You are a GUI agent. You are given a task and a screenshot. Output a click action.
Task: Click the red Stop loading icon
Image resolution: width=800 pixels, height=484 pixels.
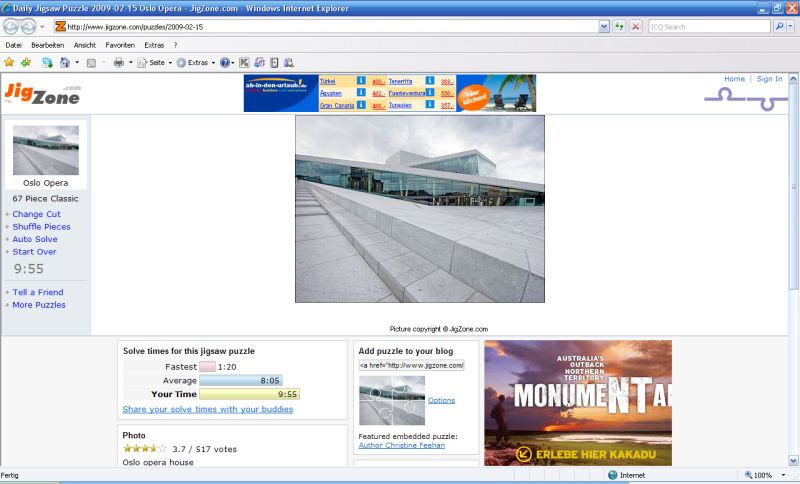(635, 27)
